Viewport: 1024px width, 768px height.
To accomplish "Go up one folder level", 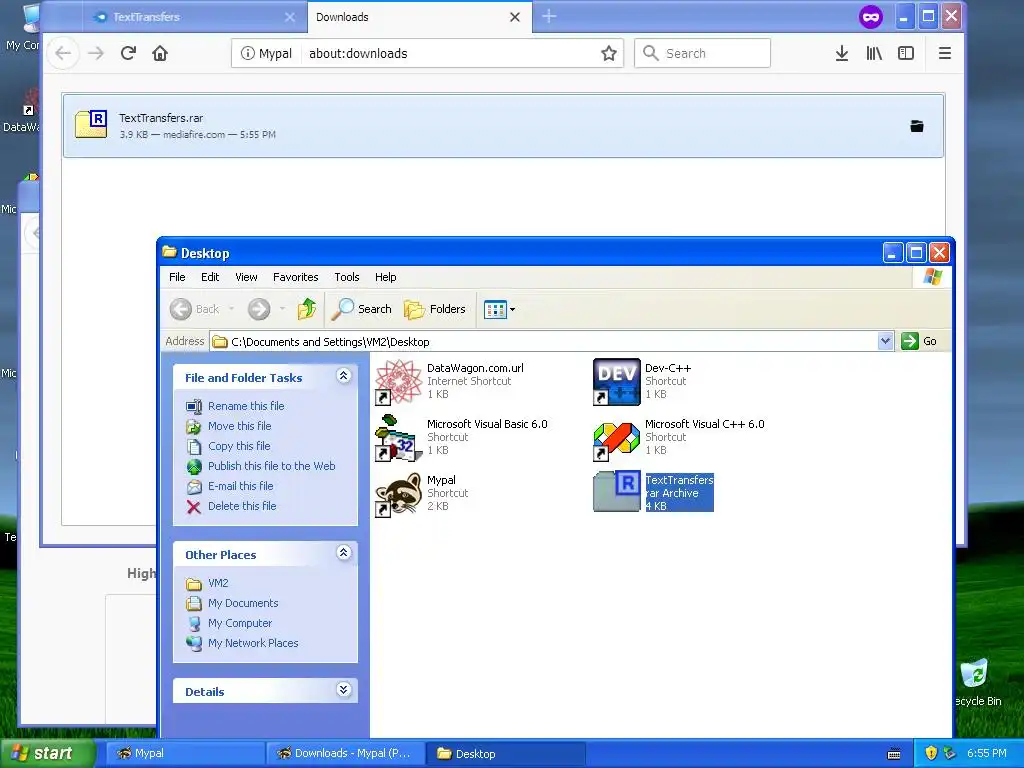I will tap(307, 309).
